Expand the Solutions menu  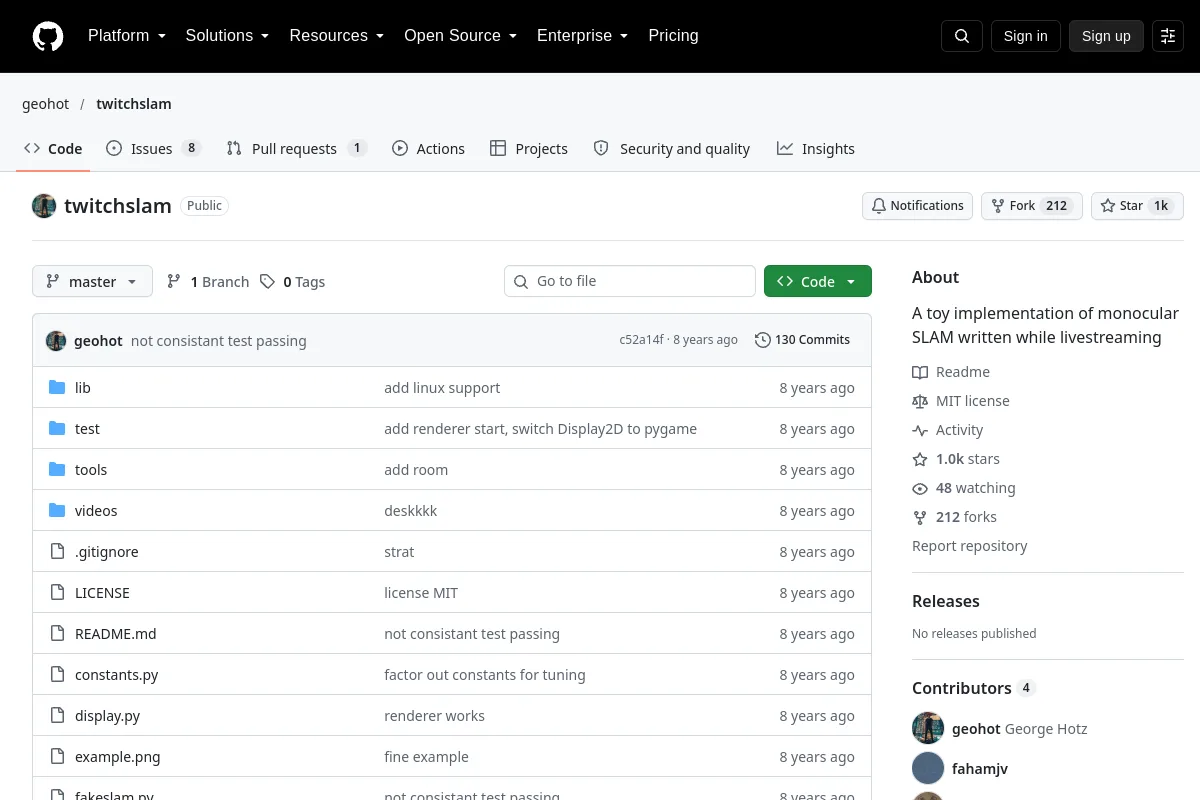point(227,36)
